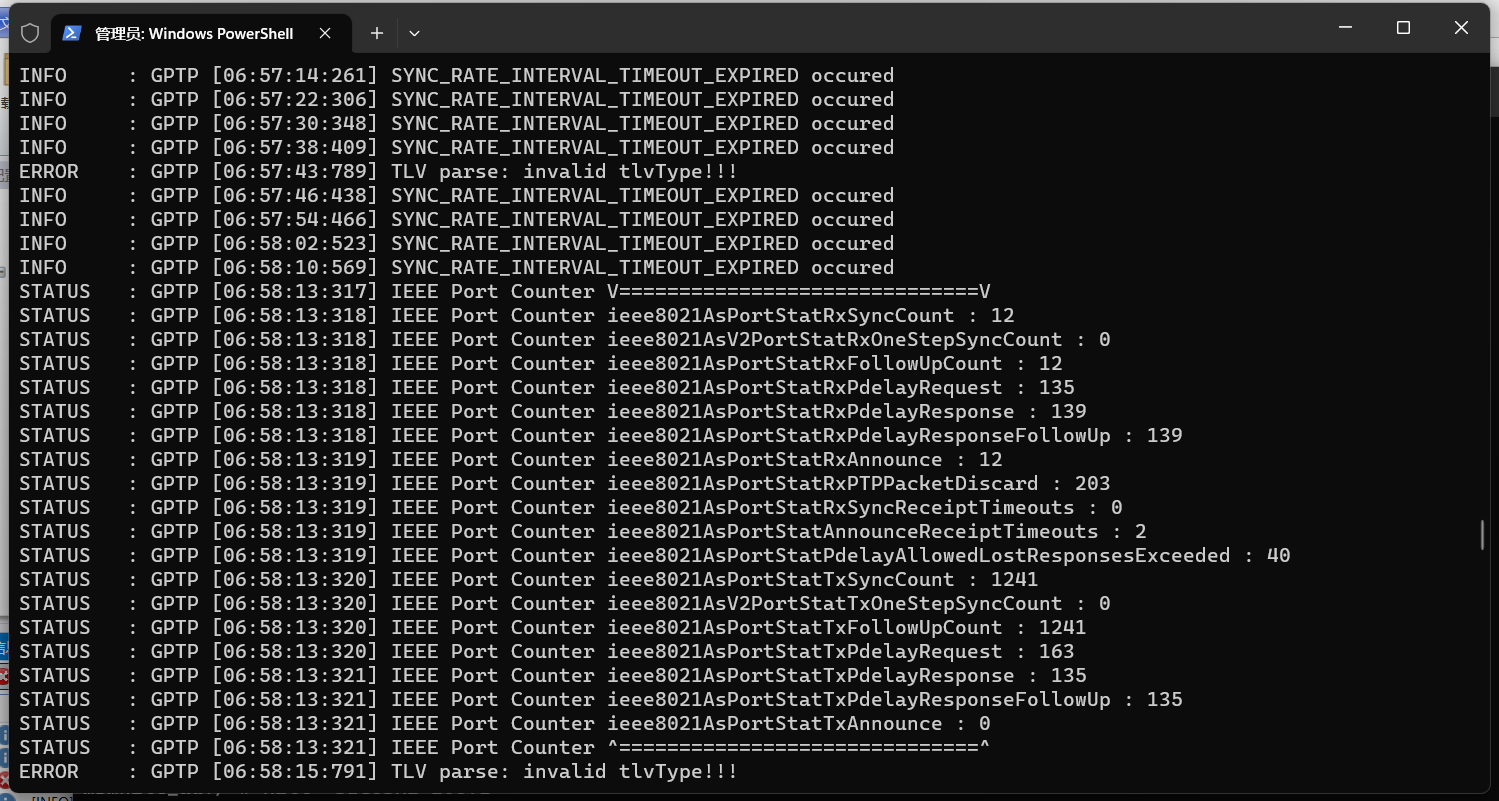
Task: Expand the new tab profile dropdown chevron
Action: click(x=414, y=33)
